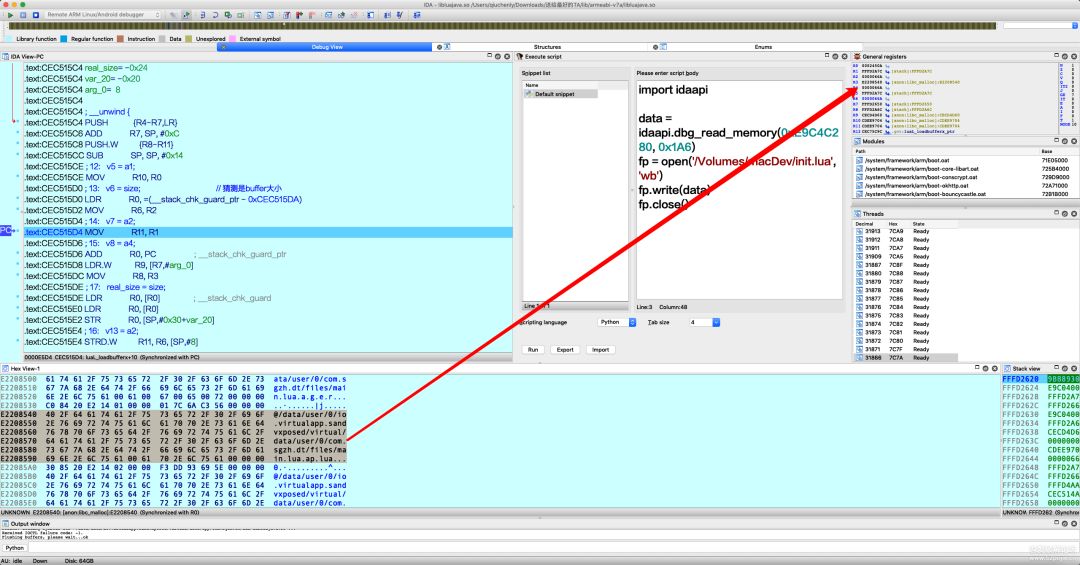Screen dimensions: 1080x565
Task: Click the Terminate process stop button
Action: (x=34, y=16)
